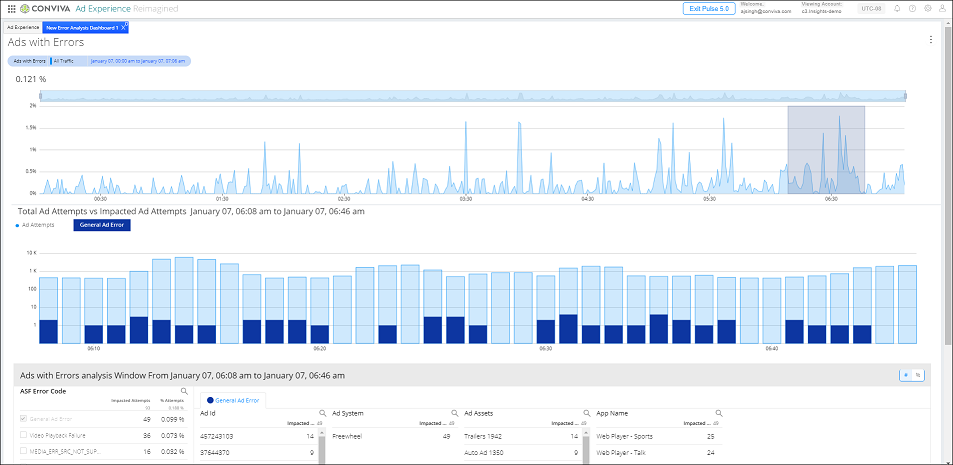953x465 pixels.
Task: Open the UTC-08 timezone dropdown
Action: (871, 8)
